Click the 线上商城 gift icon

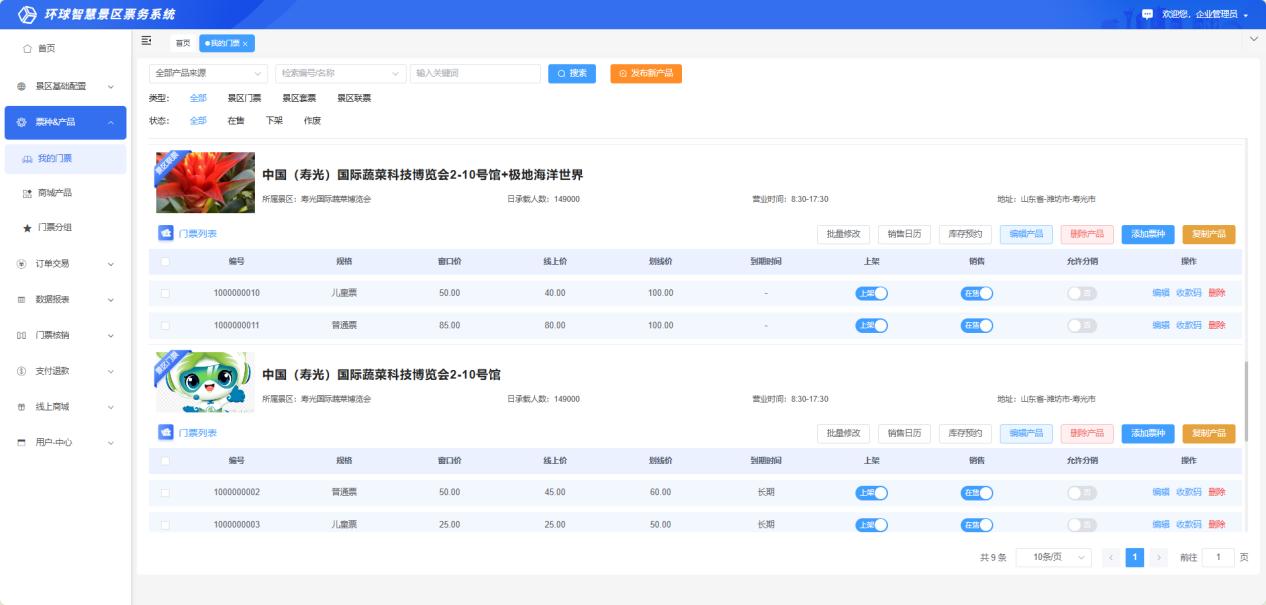[21, 406]
